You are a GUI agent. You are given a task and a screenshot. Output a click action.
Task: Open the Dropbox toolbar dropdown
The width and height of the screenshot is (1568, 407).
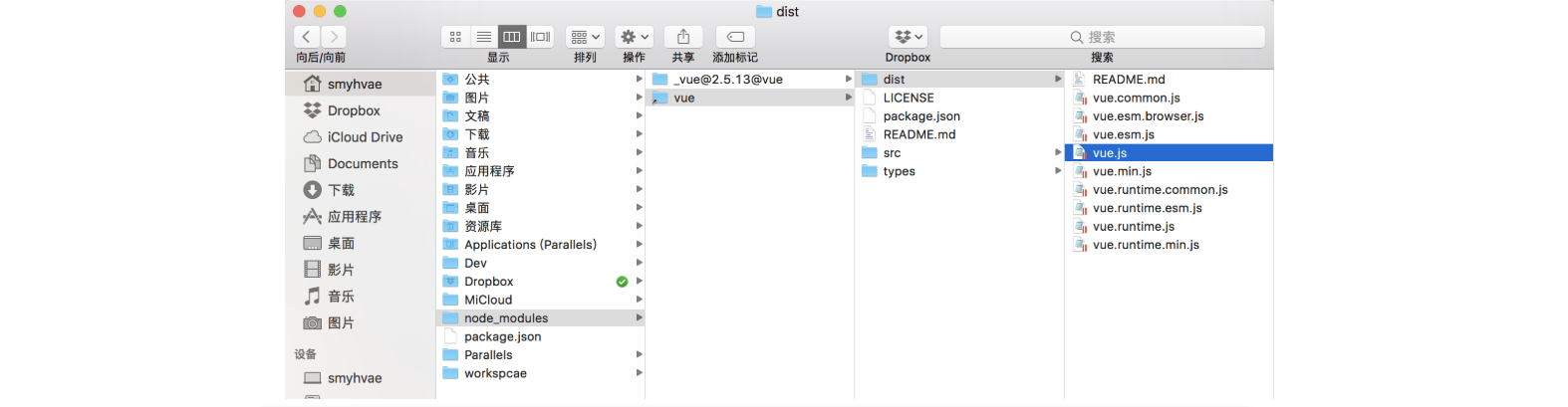[909, 37]
